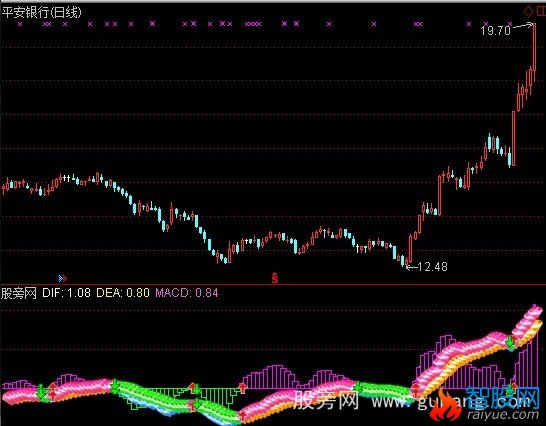Click the red S signal marker
This screenshot has width=546, height=426.
[x=275, y=278]
